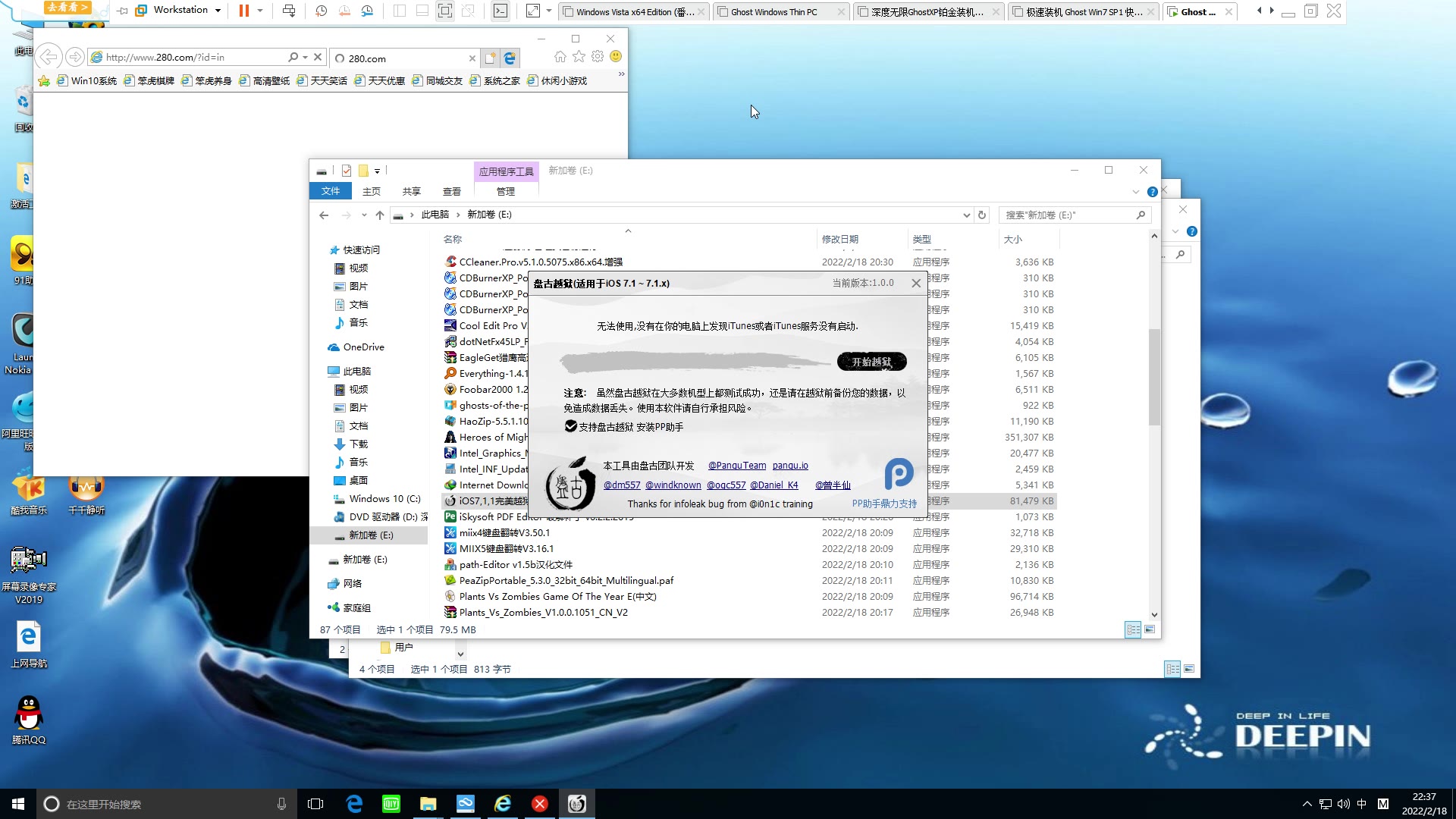1456x819 pixels.
Task: Toggle the 中 input method indicator in the tray
Action: [x=1362, y=804]
